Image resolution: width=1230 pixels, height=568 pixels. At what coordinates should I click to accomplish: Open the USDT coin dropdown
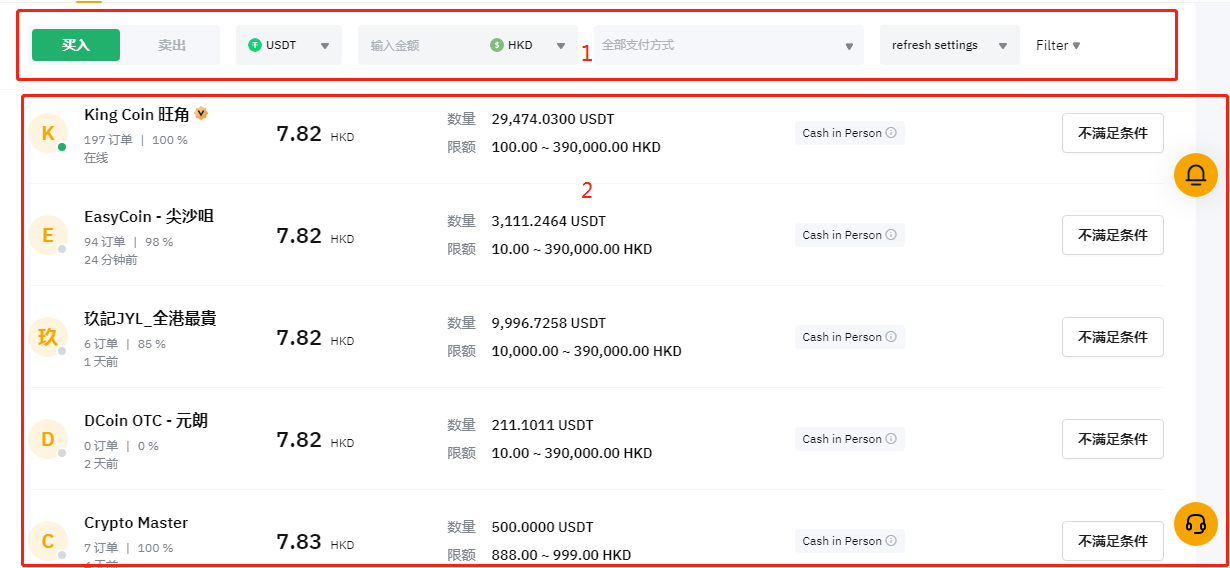coord(289,45)
